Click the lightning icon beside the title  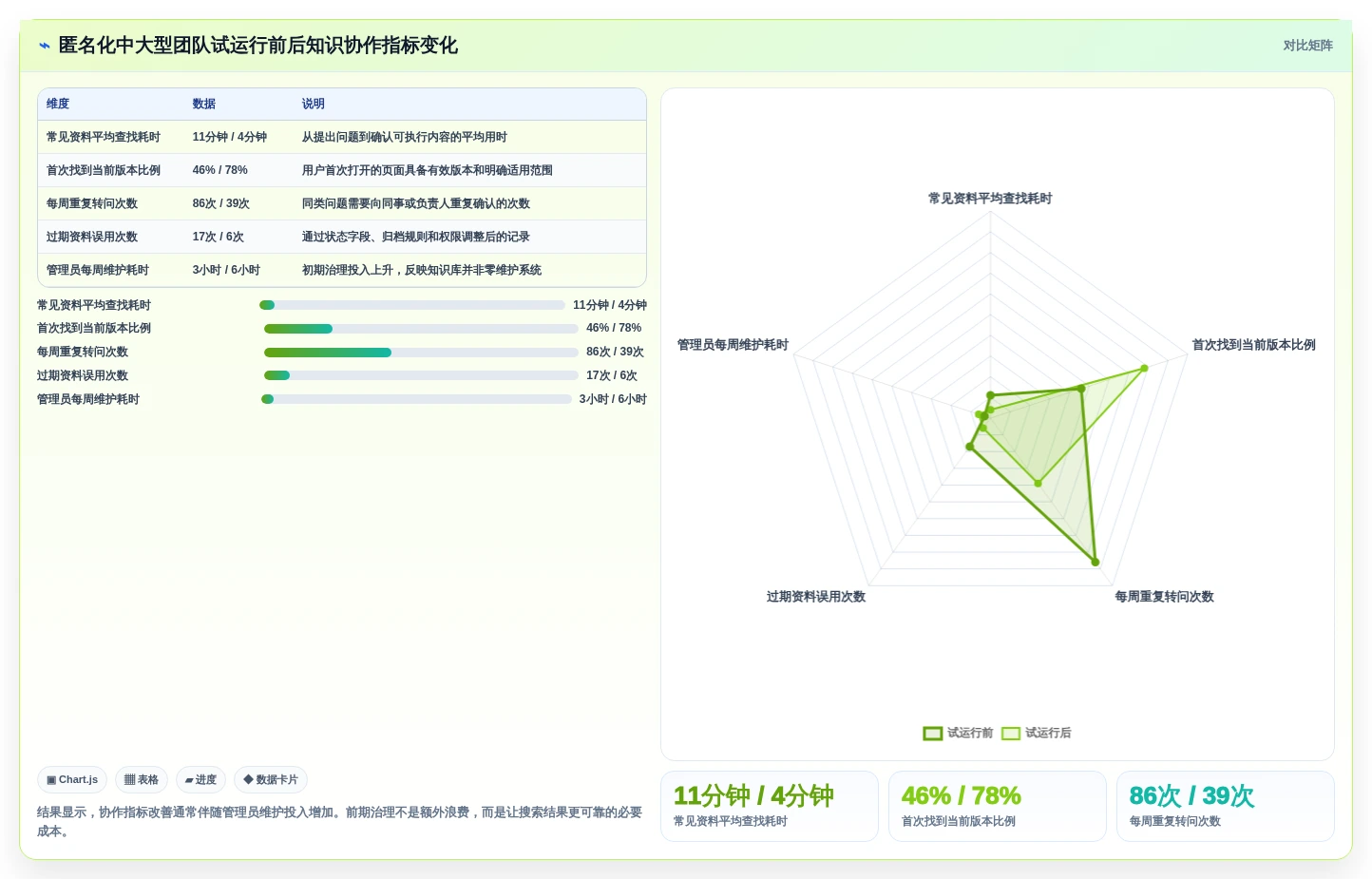45,46
